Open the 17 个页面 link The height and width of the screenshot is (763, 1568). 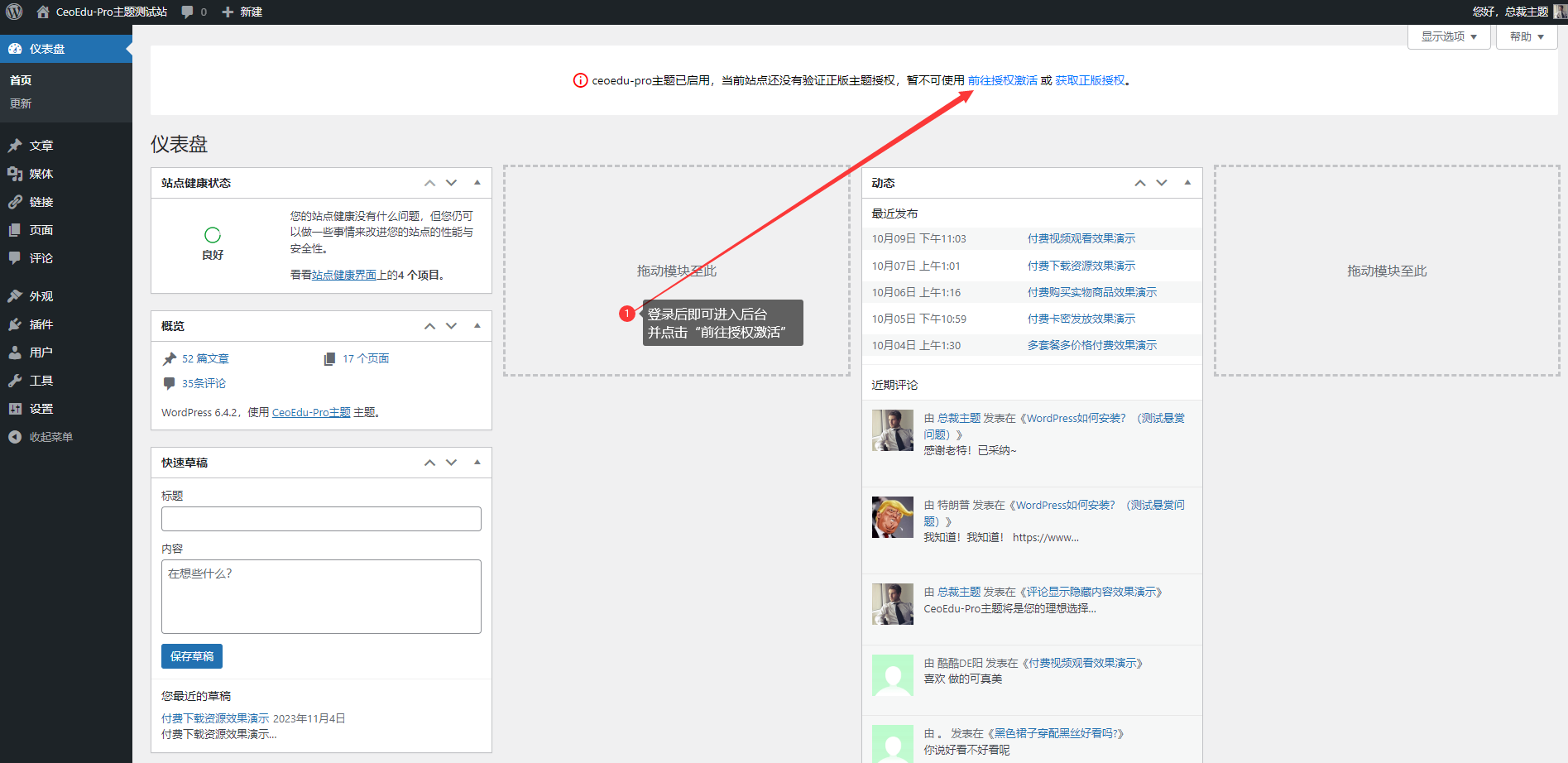(x=366, y=358)
